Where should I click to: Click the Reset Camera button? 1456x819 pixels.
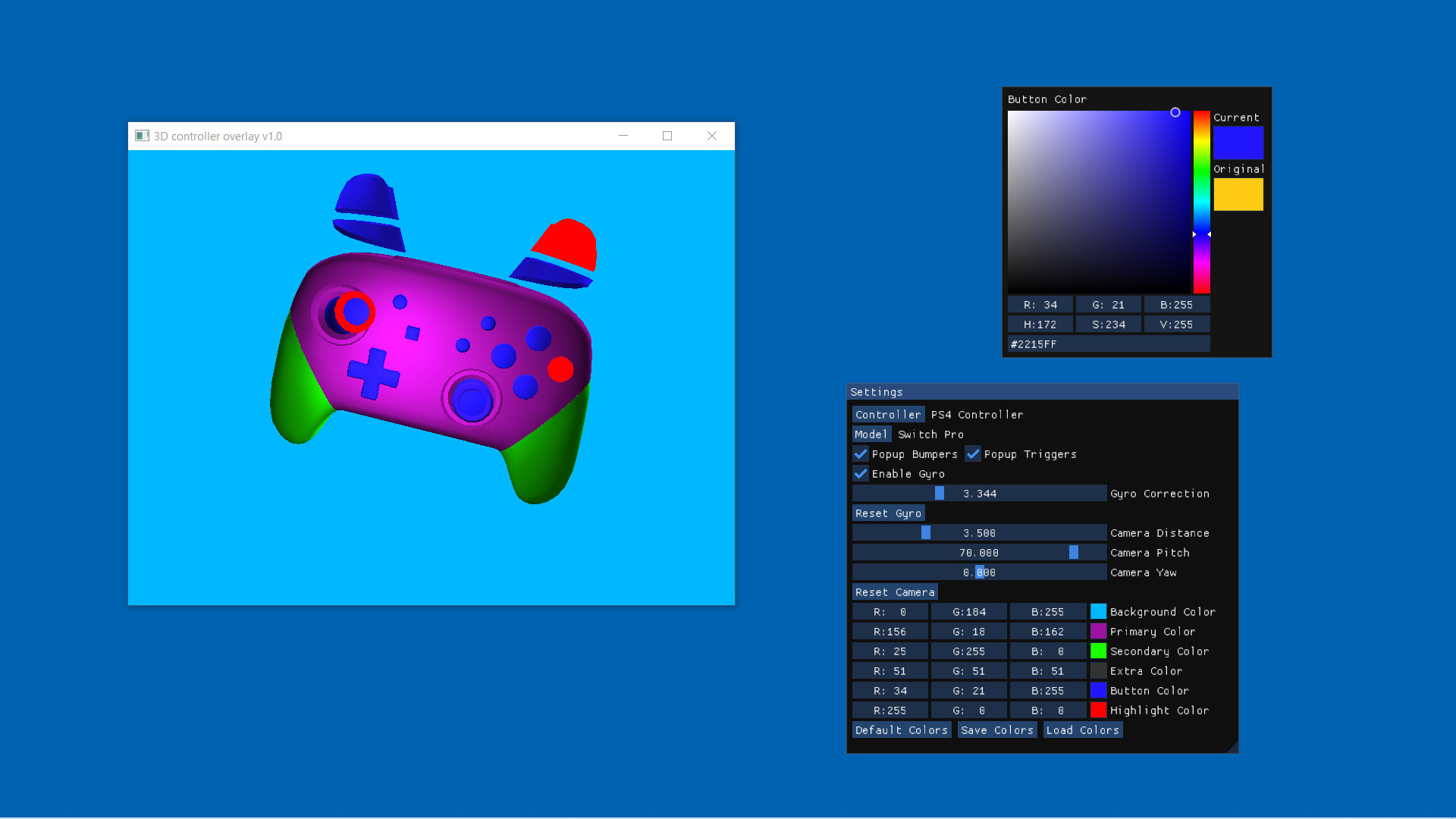pyautogui.click(x=894, y=592)
